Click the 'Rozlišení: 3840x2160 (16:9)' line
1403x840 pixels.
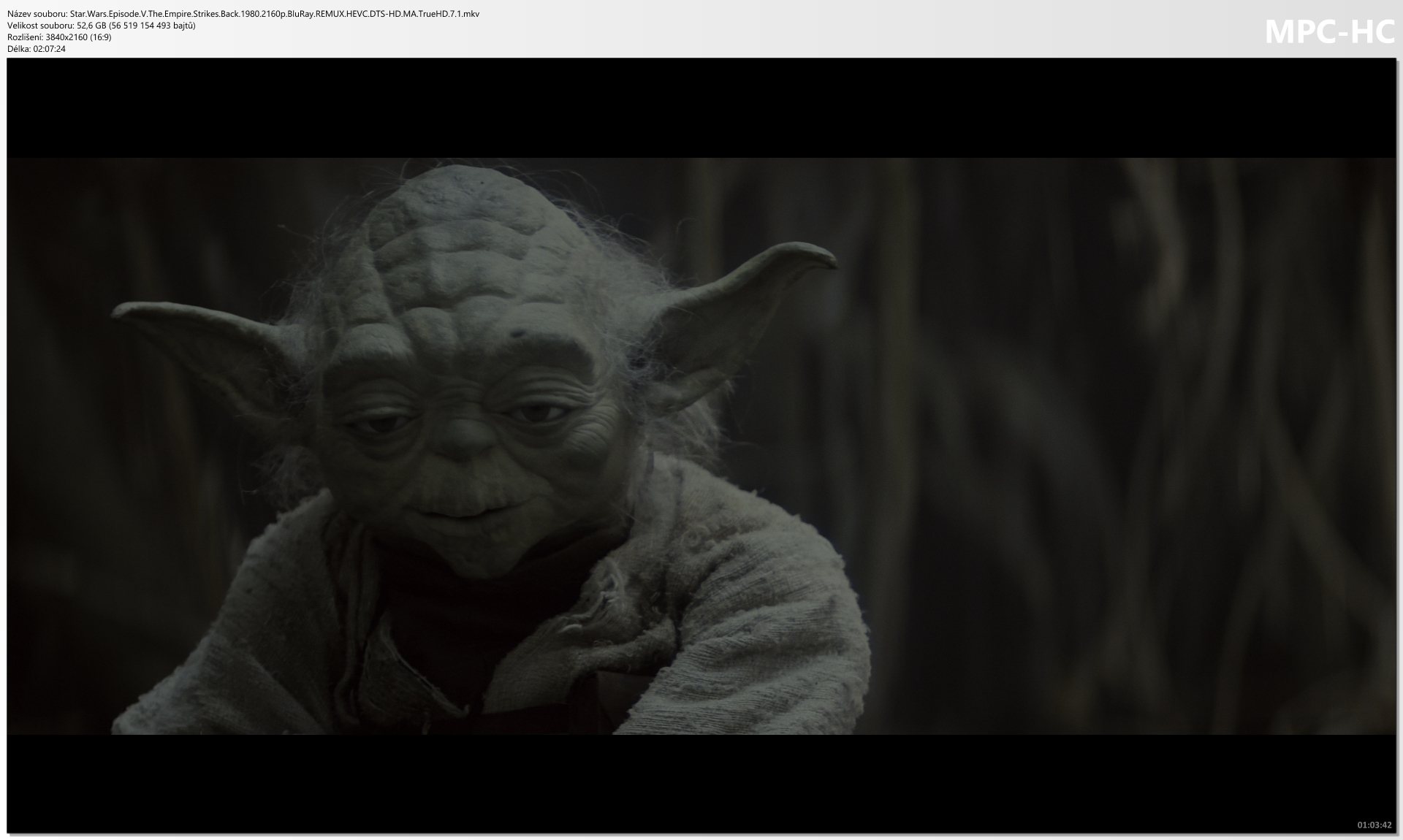click(x=59, y=37)
